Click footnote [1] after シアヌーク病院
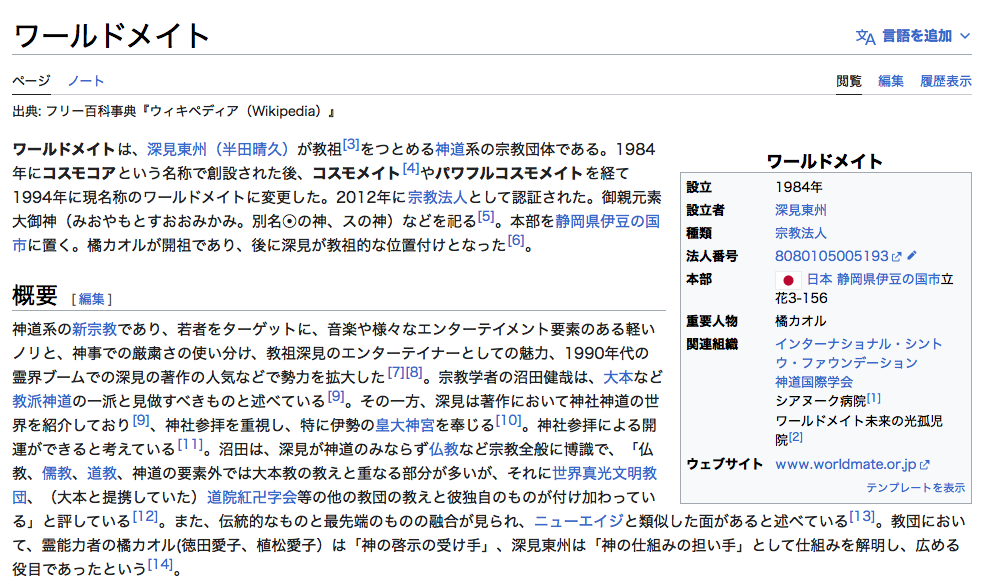 pyautogui.click(x=874, y=398)
